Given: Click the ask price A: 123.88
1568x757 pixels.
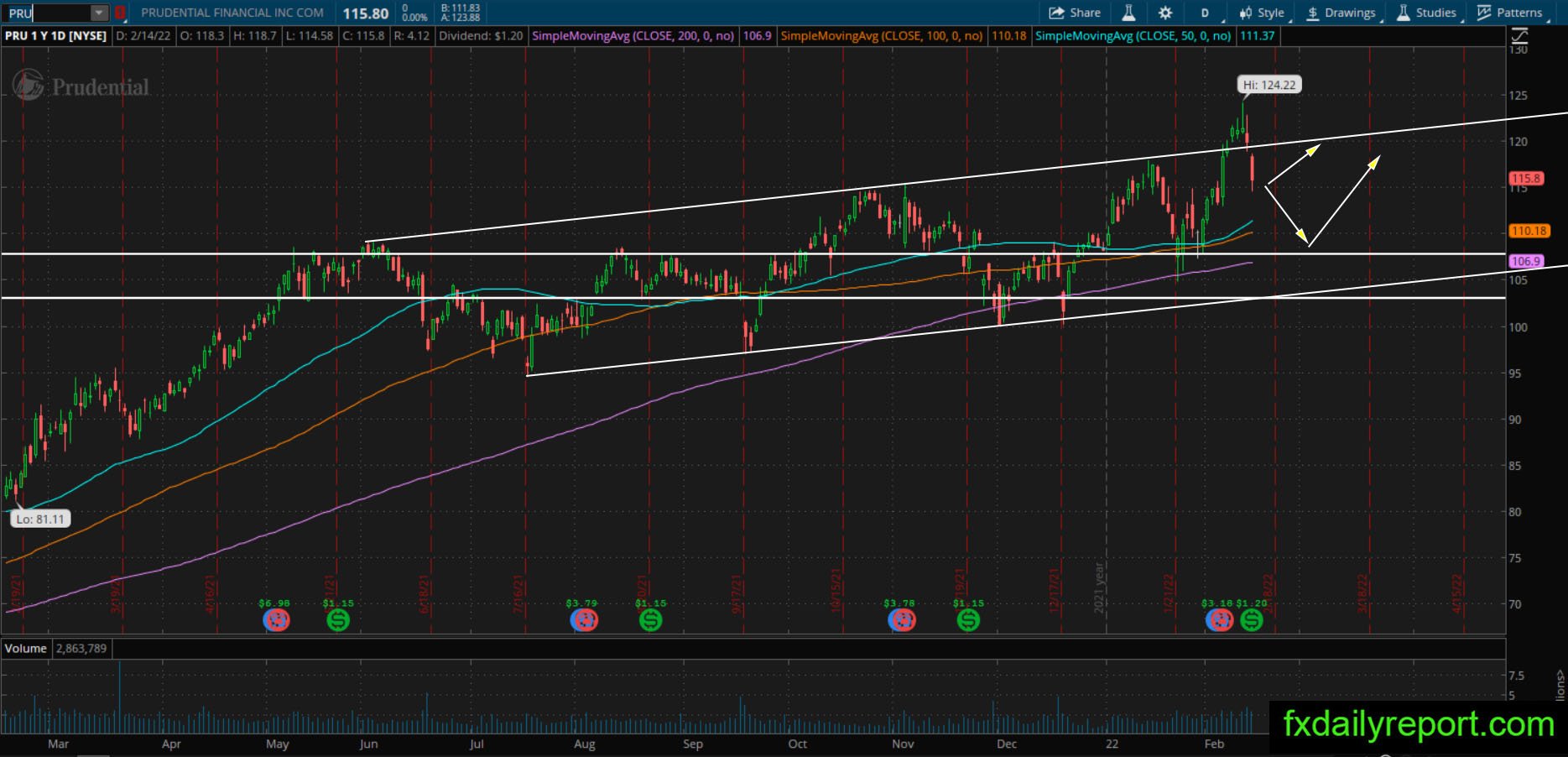Looking at the screenshot, I should 462,18.
